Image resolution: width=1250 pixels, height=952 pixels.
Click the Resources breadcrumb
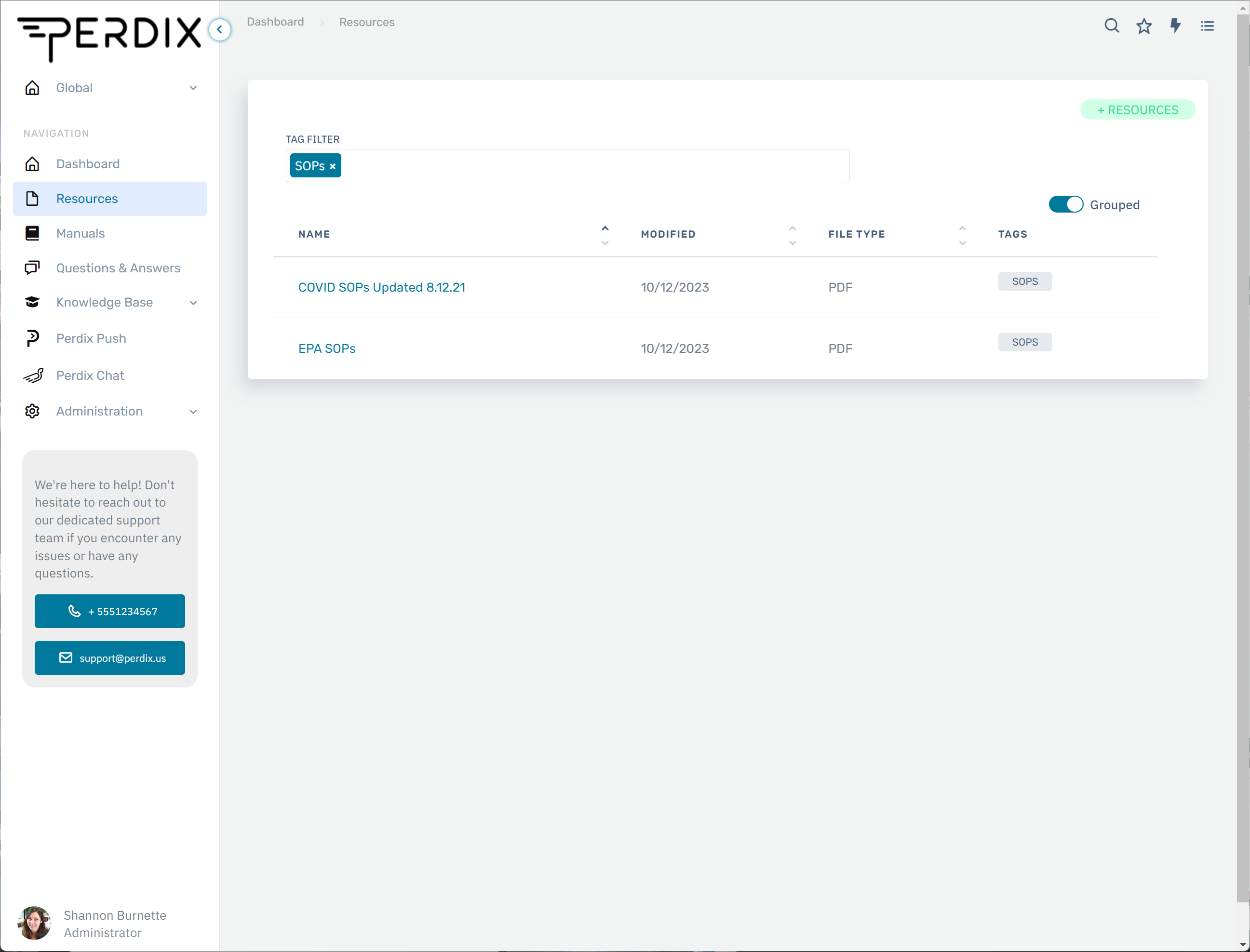pyautogui.click(x=367, y=22)
